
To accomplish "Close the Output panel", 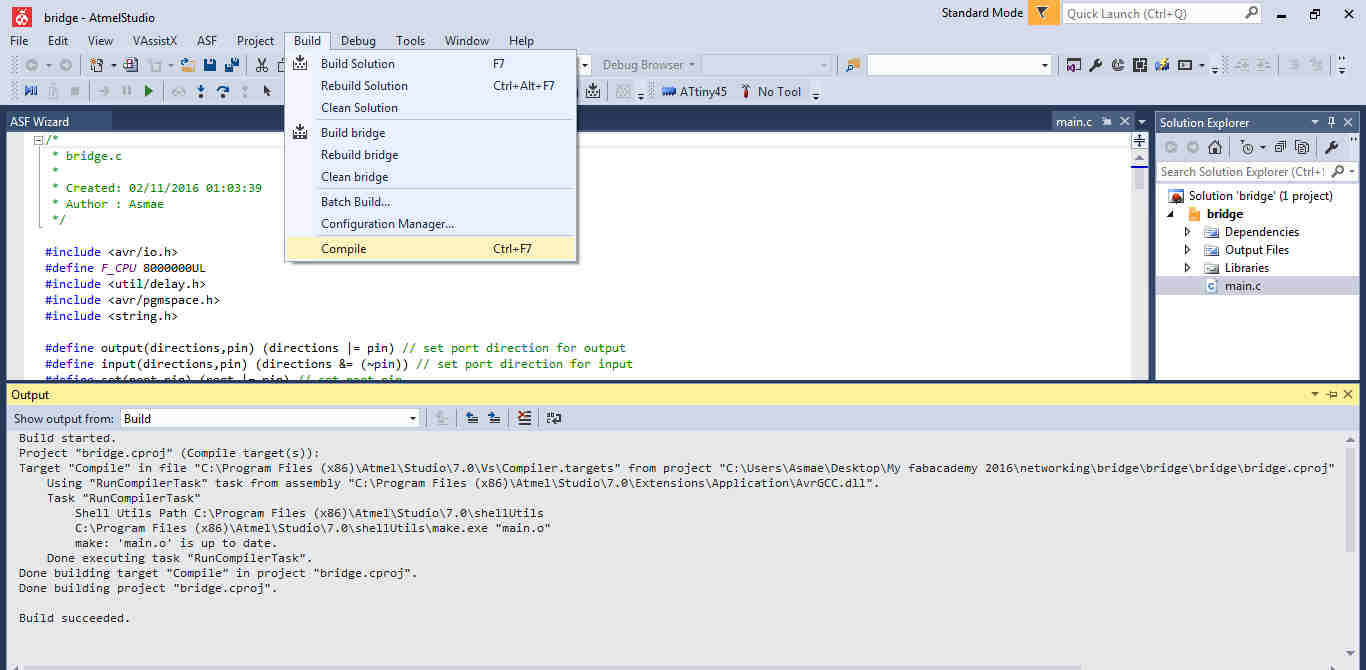I will click(x=1348, y=395).
